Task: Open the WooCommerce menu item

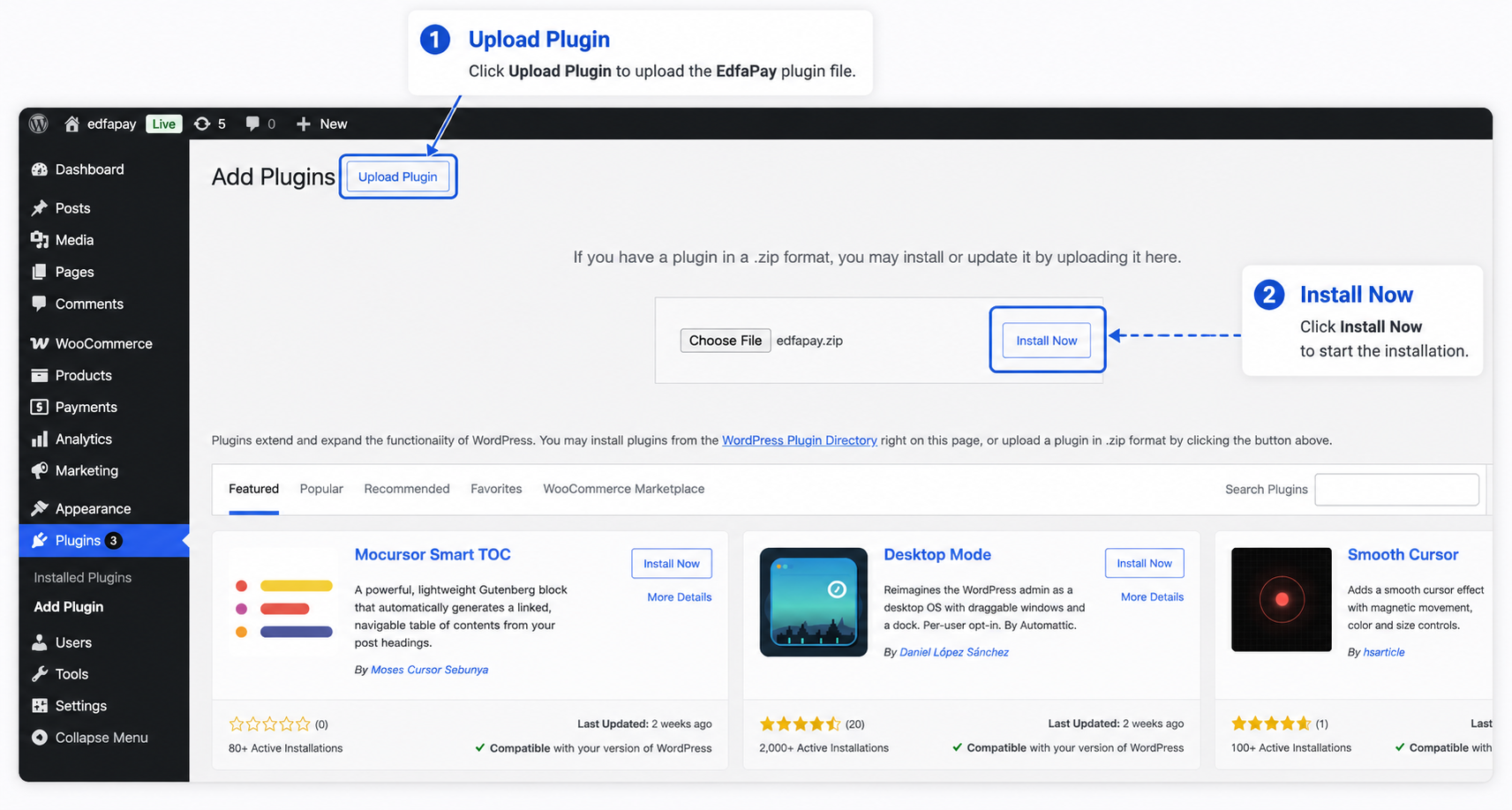Action: tap(104, 343)
